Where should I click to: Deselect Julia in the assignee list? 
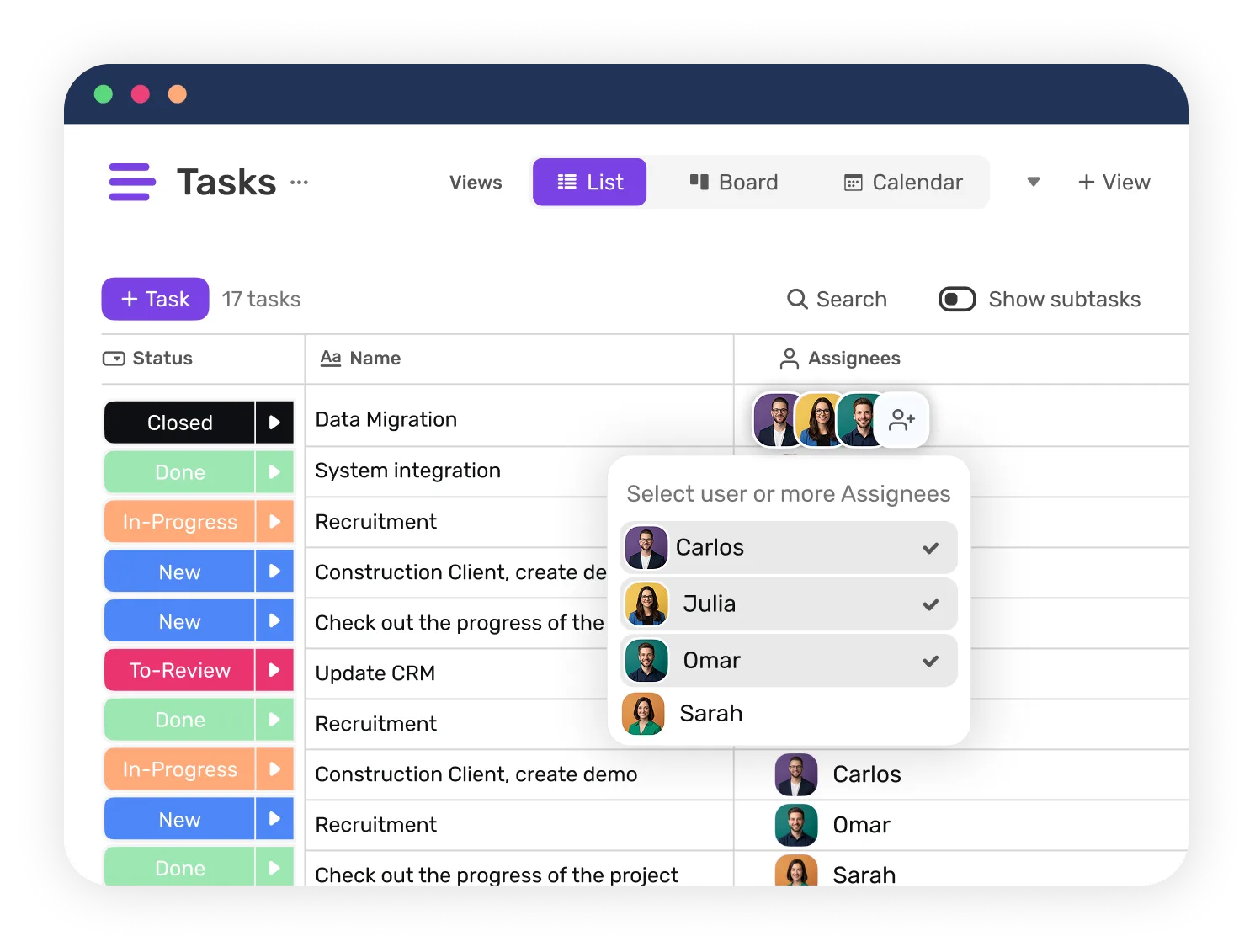789,604
